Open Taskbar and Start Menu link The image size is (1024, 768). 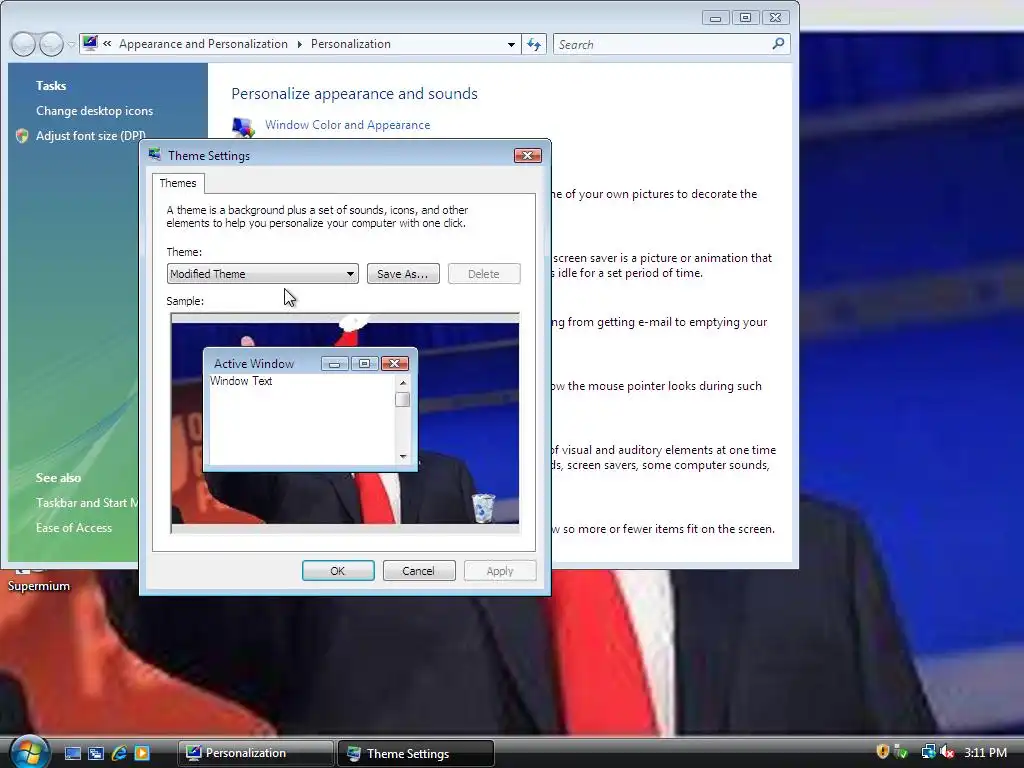(x=87, y=503)
